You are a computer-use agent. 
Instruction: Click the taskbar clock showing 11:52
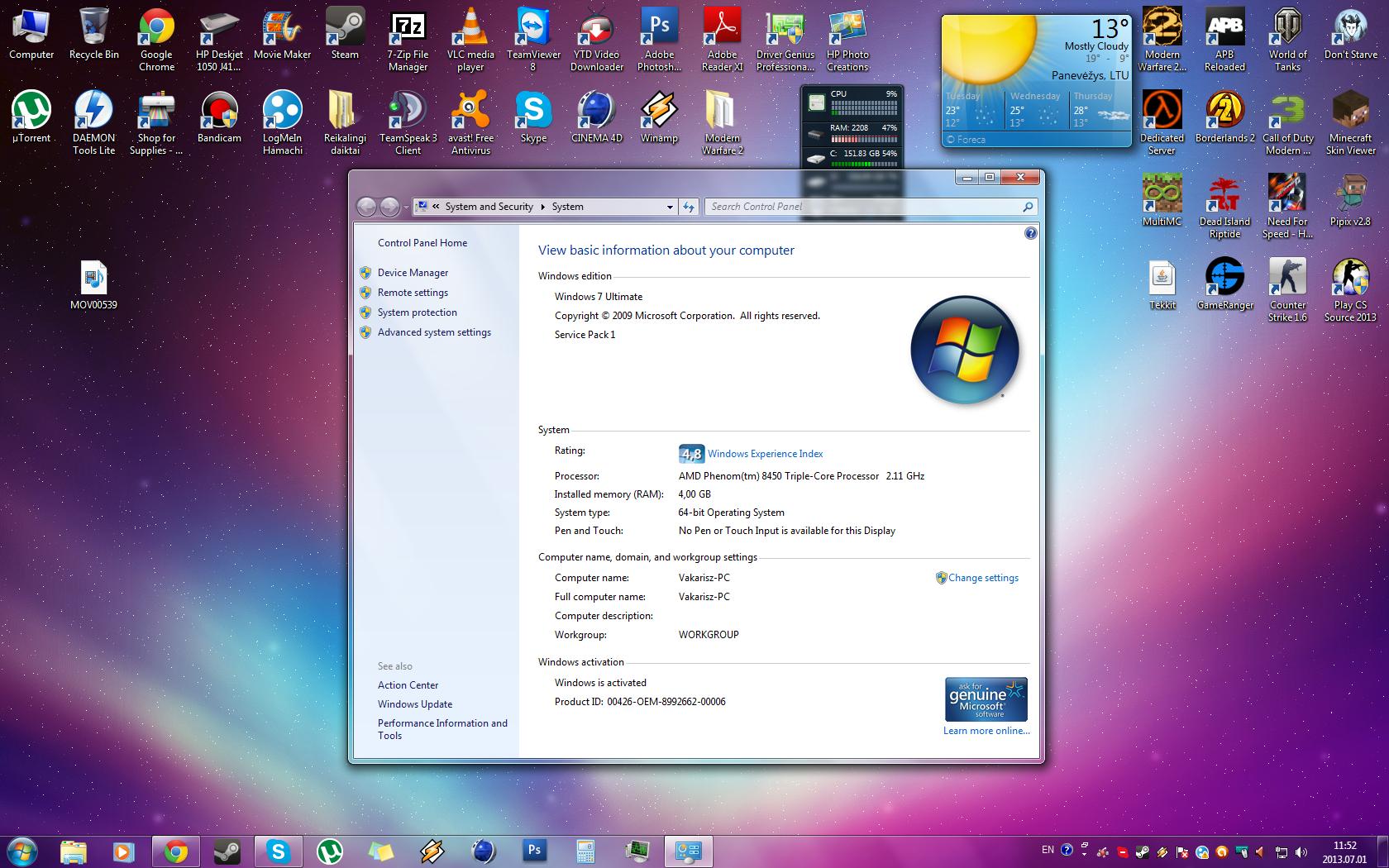(x=1344, y=851)
